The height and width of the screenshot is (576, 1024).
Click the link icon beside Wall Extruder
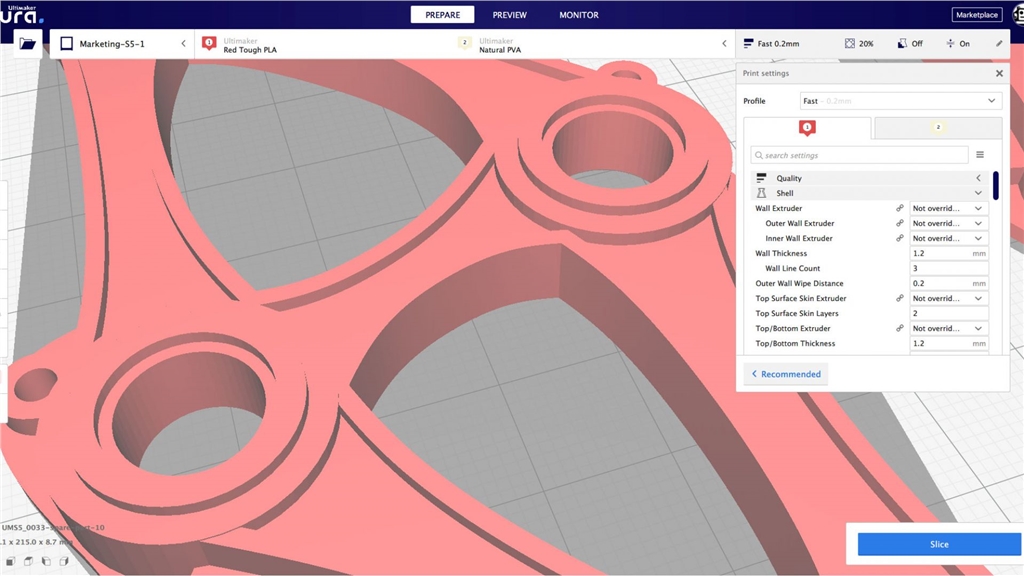[x=899, y=208]
